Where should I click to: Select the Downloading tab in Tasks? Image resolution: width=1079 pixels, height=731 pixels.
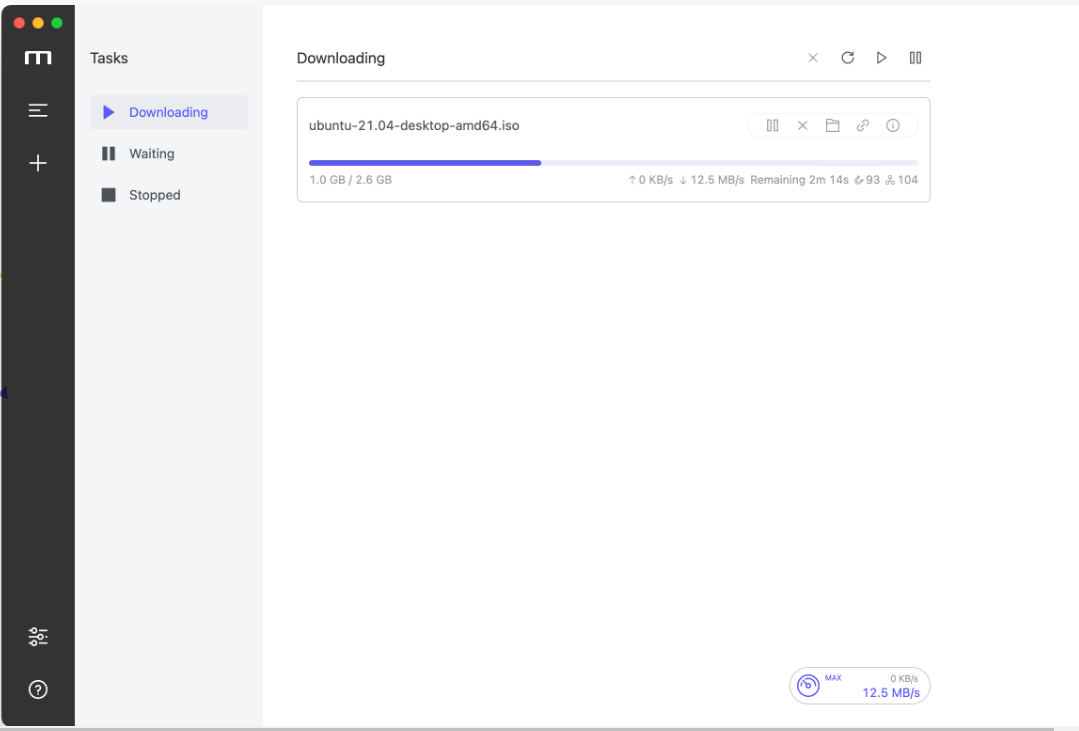(168, 112)
